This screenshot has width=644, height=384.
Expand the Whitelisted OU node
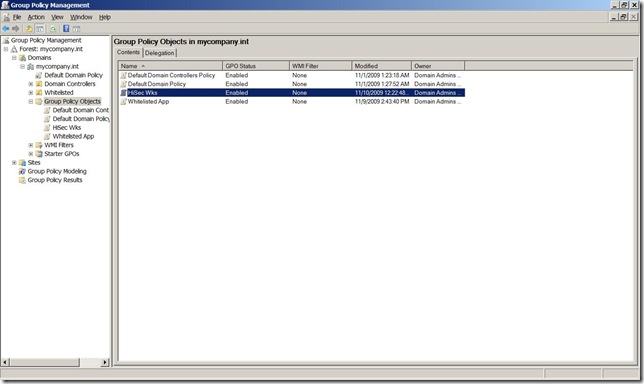tap(31, 93)
